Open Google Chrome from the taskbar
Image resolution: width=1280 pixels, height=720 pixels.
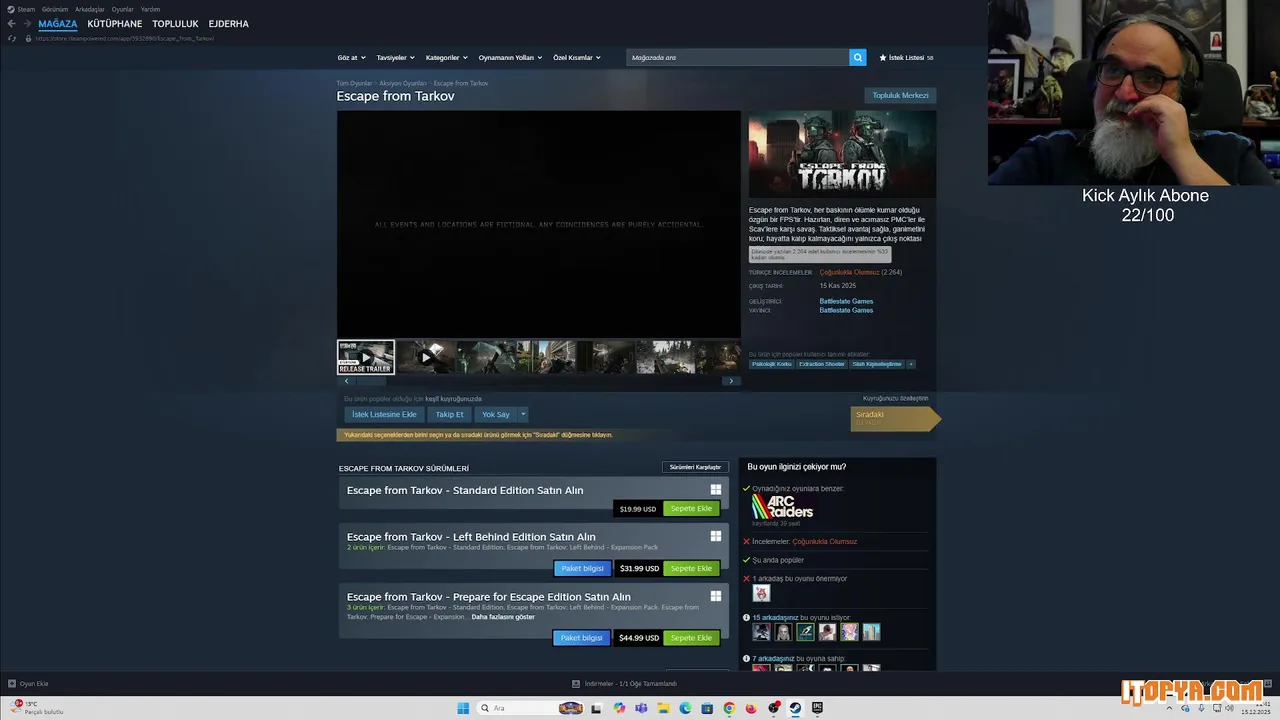coord(729,708)
